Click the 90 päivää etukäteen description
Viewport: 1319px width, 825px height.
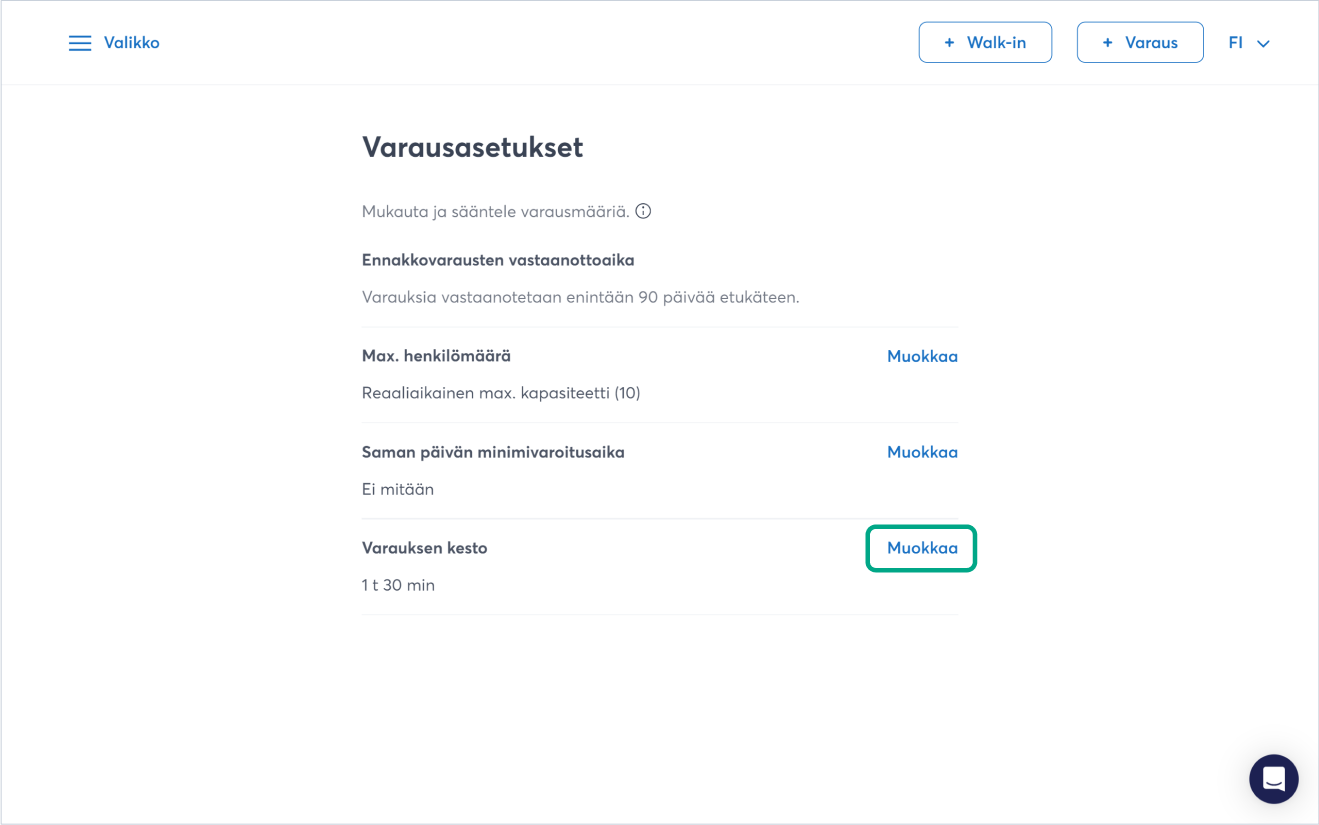(x=580, y=297)
